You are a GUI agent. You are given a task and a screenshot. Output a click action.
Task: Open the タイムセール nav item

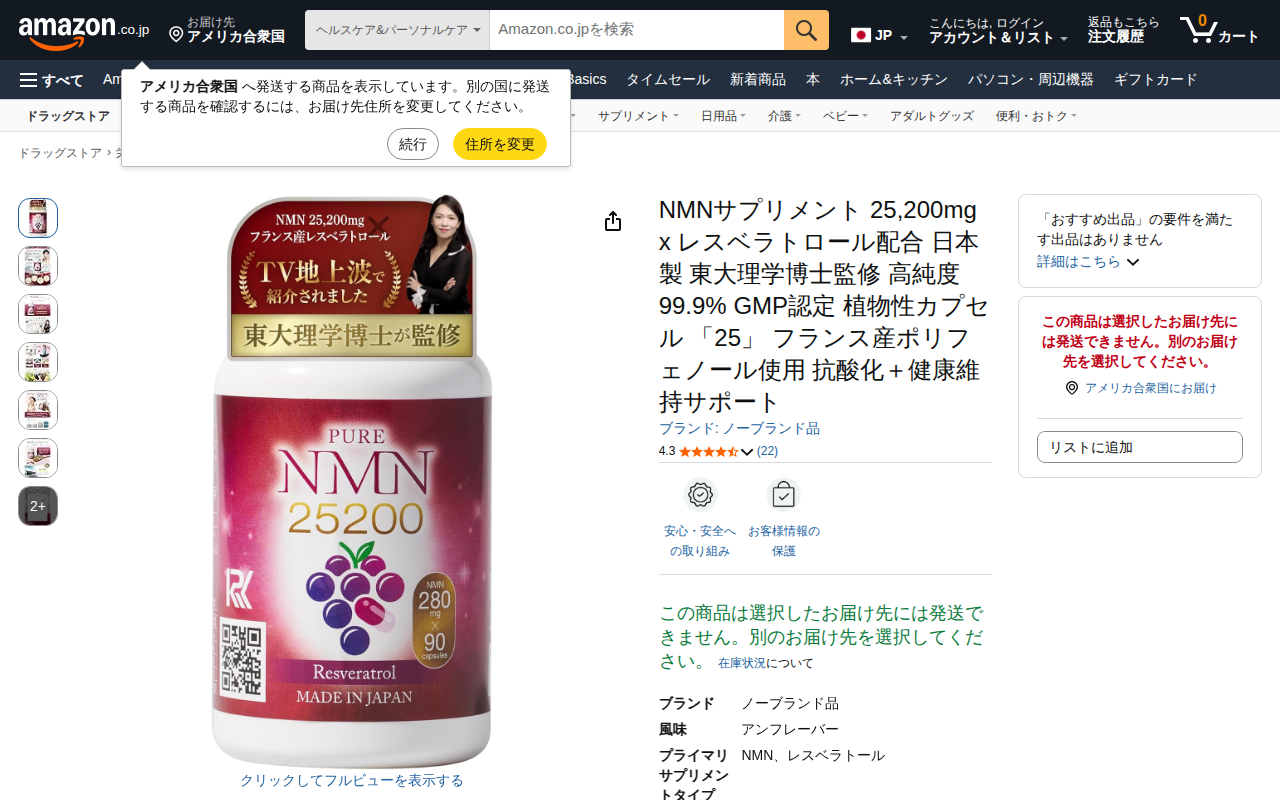(668, 80)
